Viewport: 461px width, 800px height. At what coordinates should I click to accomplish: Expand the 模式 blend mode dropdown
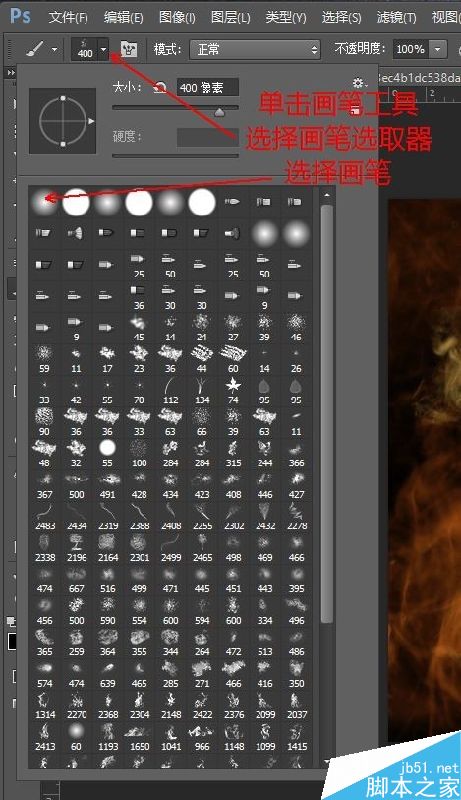255,49
